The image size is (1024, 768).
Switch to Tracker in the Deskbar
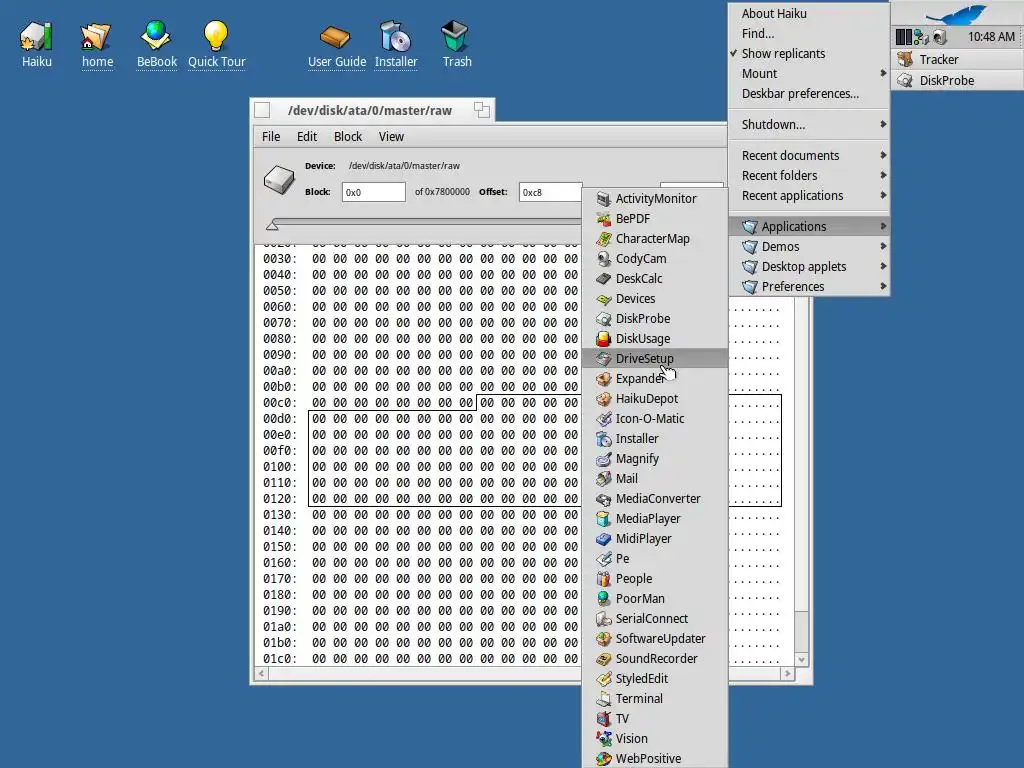pyautogui.click(x=958, y=59)
